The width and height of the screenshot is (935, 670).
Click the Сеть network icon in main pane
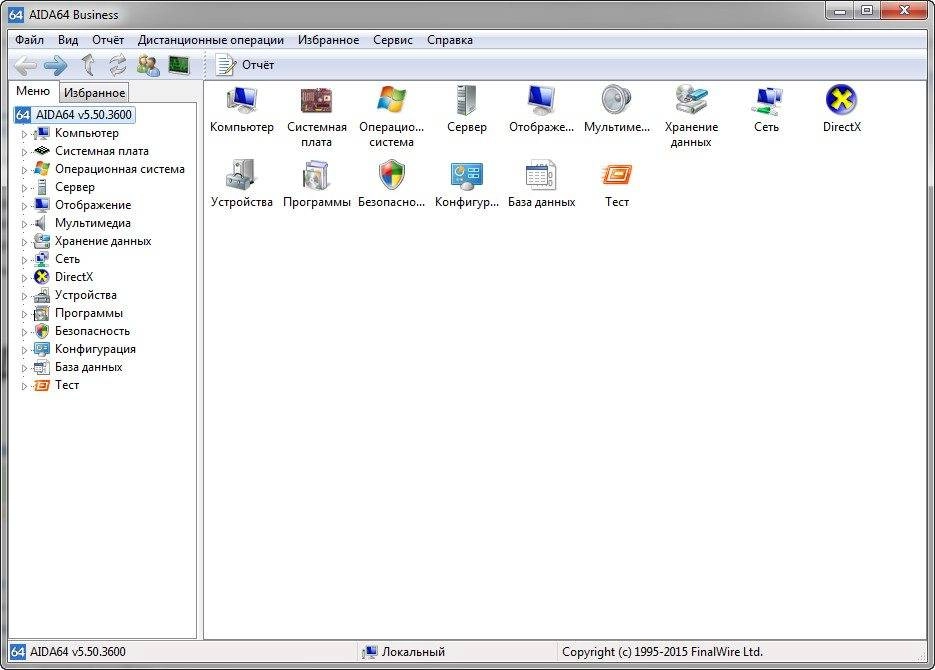766,101
